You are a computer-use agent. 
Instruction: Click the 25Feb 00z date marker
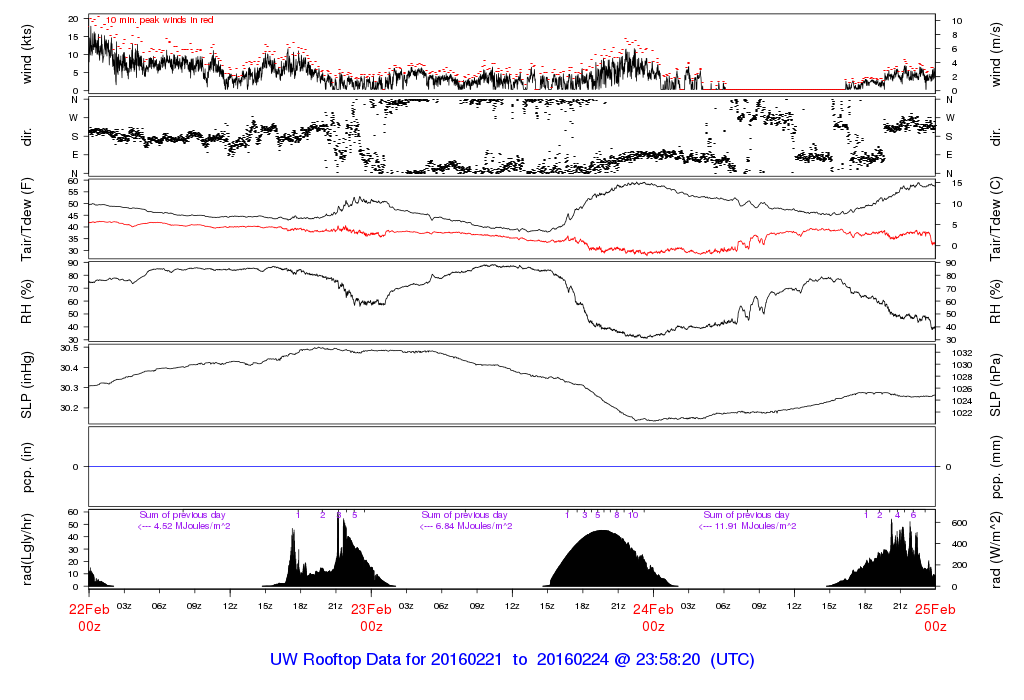click(x=935, y=617)
